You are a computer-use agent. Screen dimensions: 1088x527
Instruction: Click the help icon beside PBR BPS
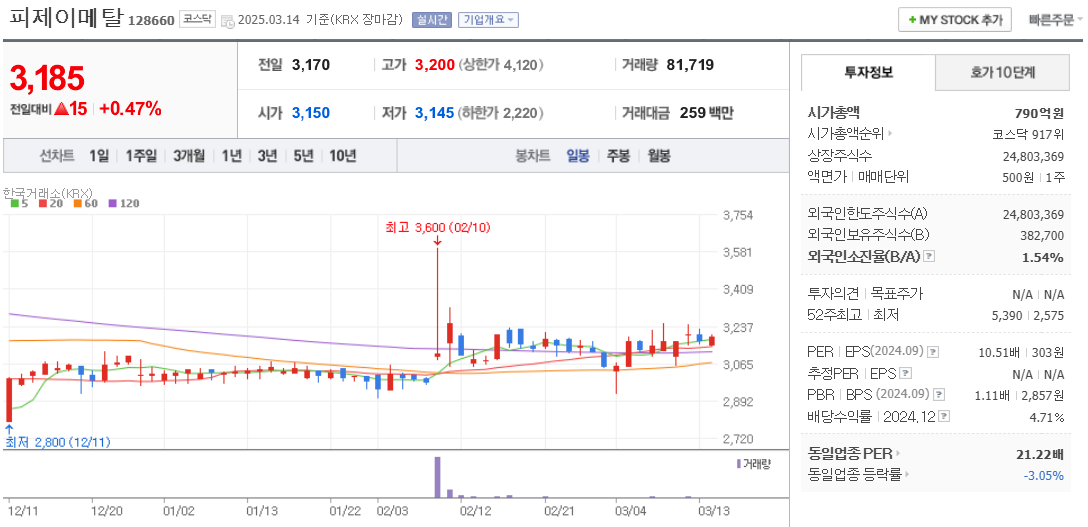[939, 395]
